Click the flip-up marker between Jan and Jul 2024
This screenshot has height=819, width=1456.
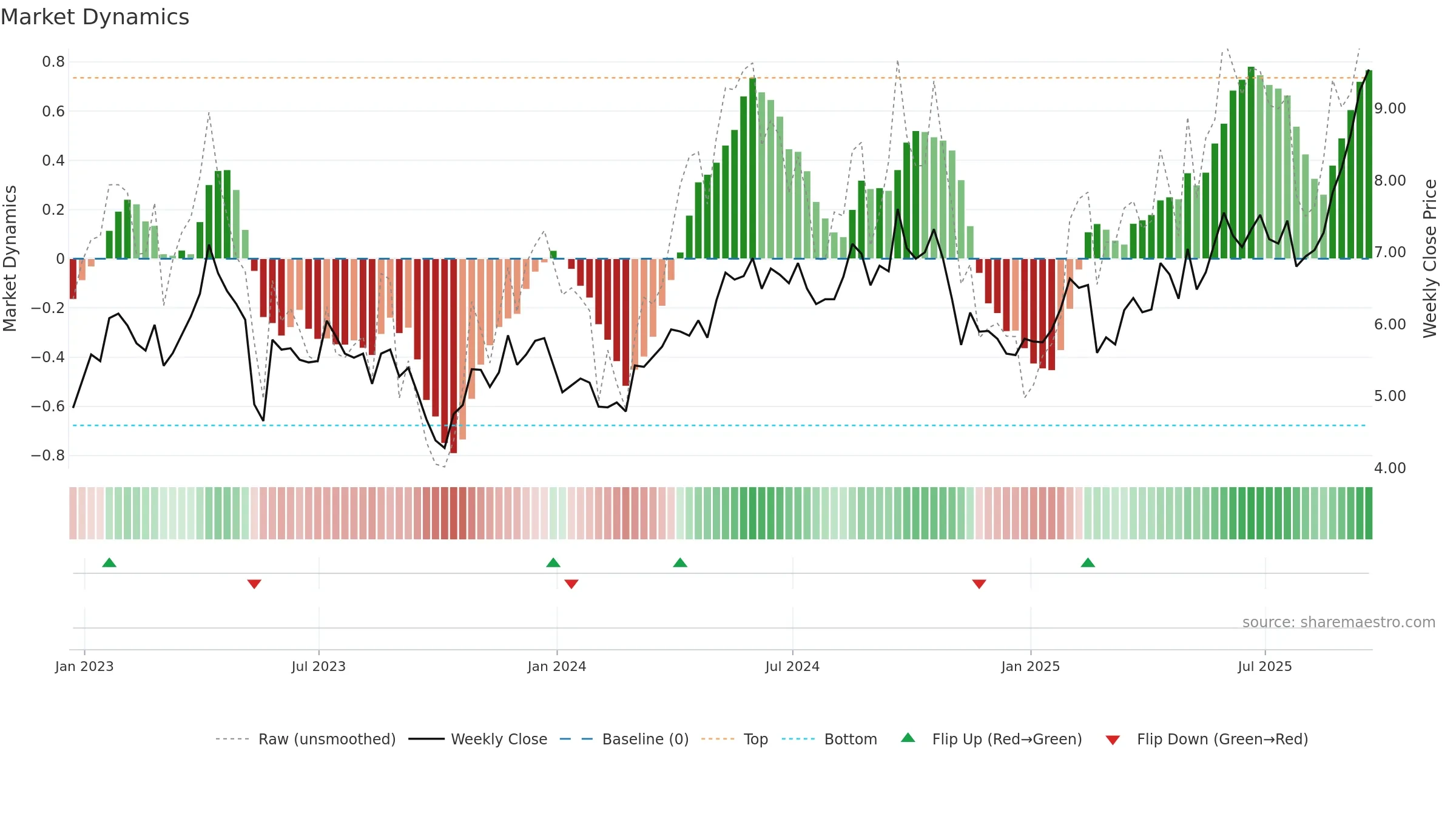[680, 562]
